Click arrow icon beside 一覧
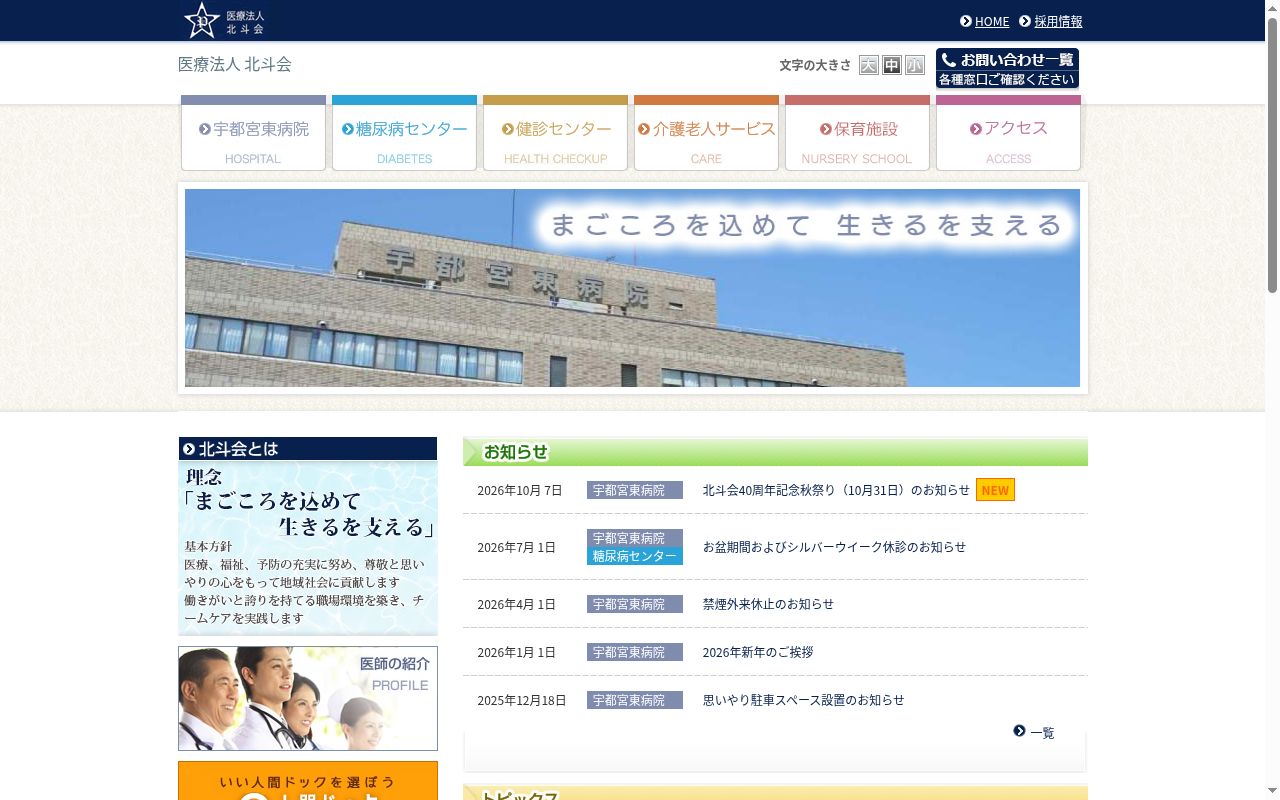 click(x=1019, y=731)
